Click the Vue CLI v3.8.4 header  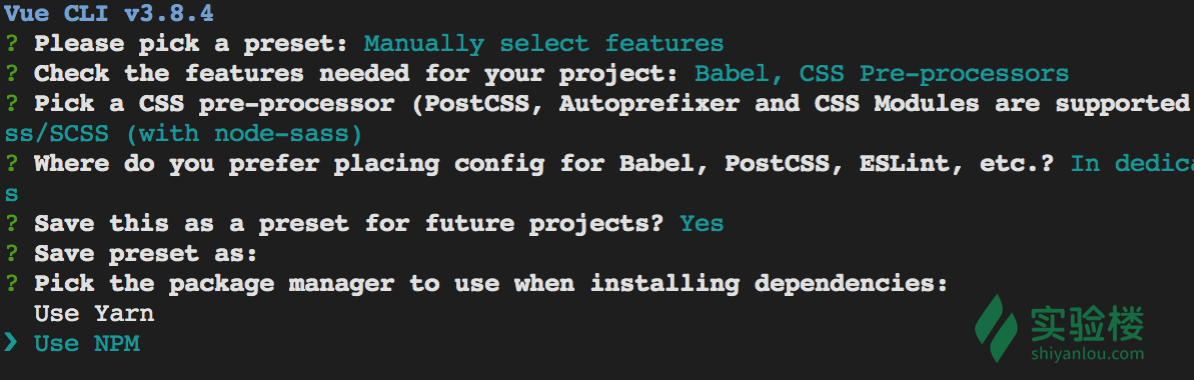click(109, 14)
